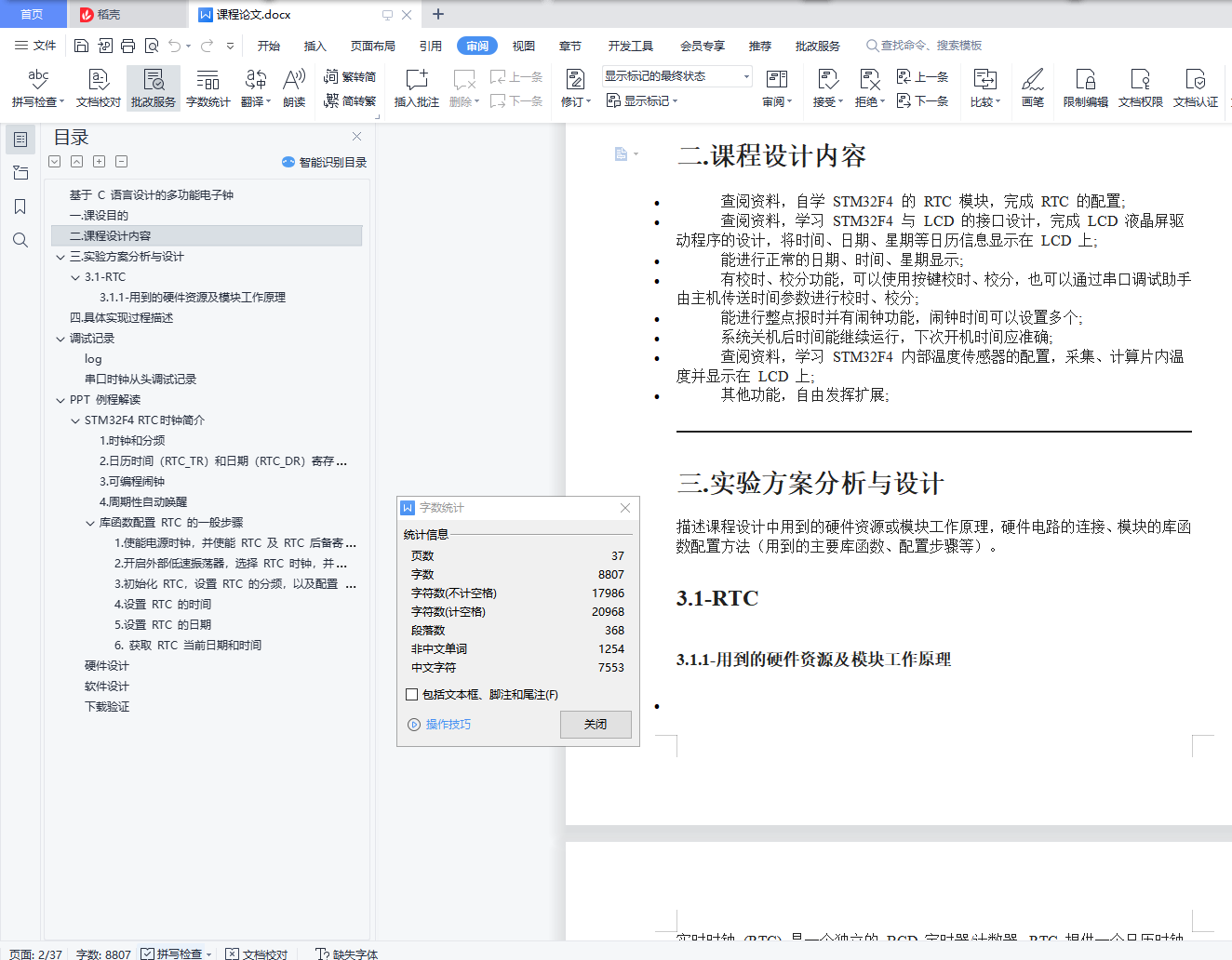Screen dimensions: 1232x960
Task: Open the 文档权限 document permissions tool
Action: pyautogui.click(x=1141, y=88)
